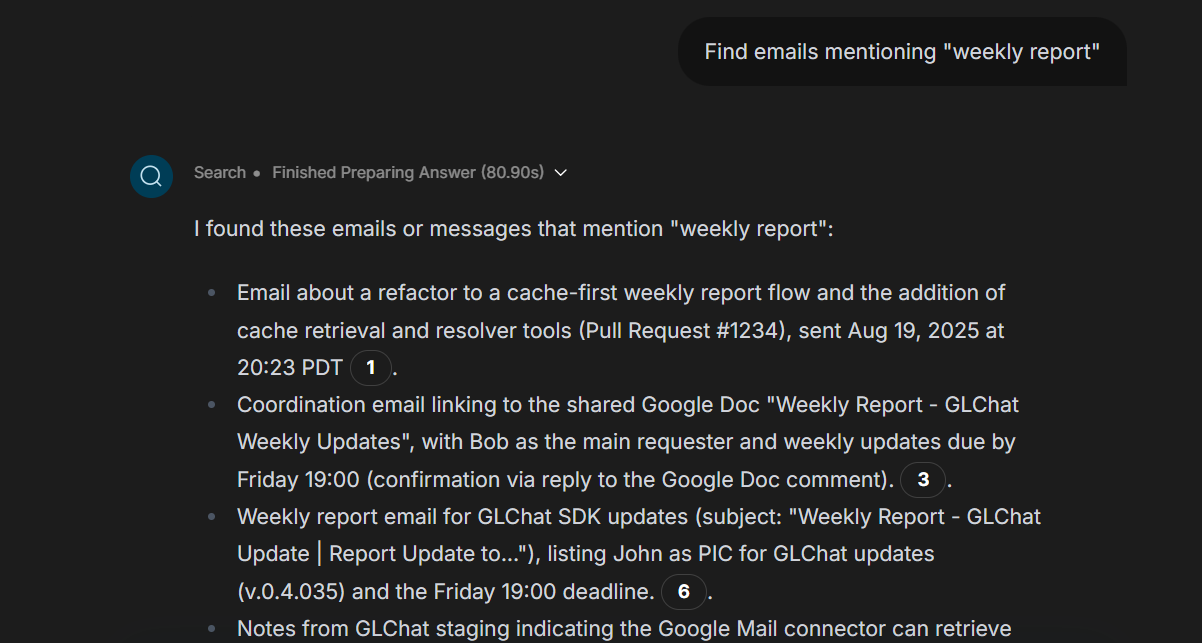Expand the Finished Preparing Answer chevron
This screenshot has height=643, width=1202.
[561, 173]
